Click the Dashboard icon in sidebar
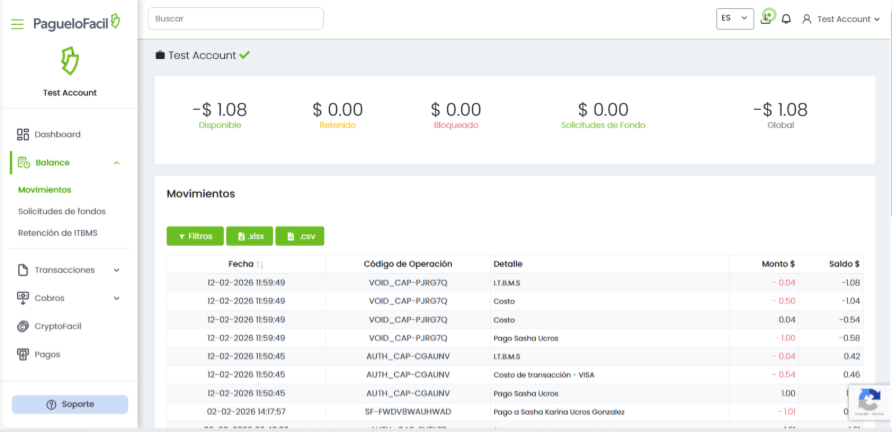The width and height of the screenshot is (892, 432). click(23, 134)
